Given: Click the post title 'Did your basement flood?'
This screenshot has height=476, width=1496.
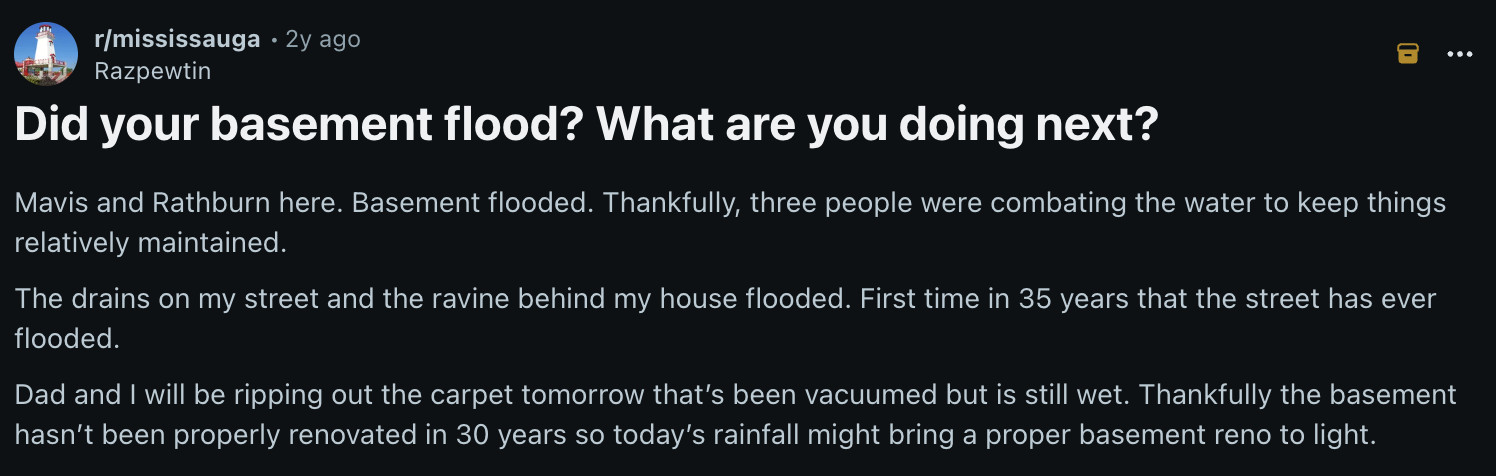Looking at the screenshot, I should [x=300, y=125].
